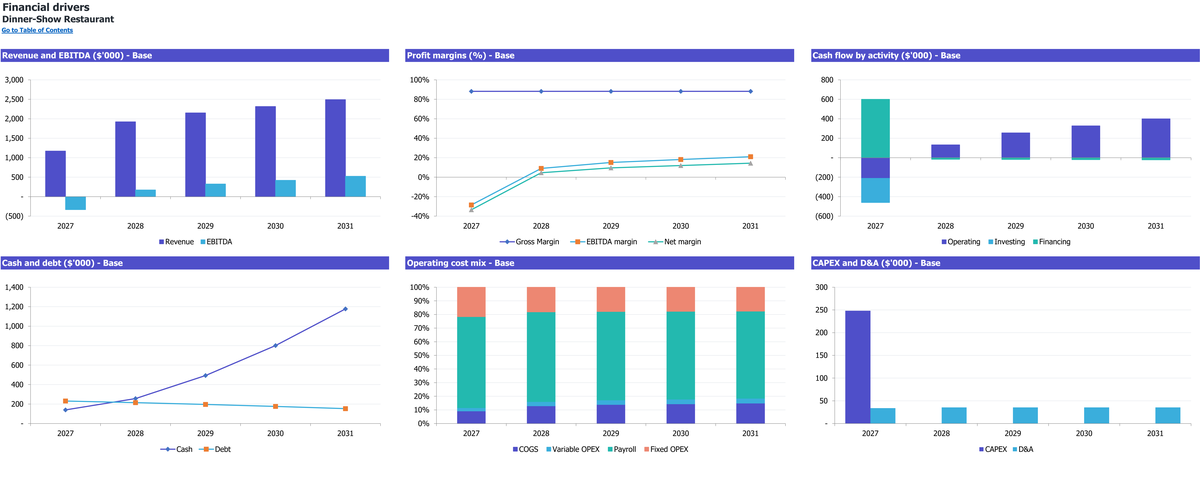The width and height of the screenshot is (1200, 503).
Task: Click the Cash legend entry
Action: click(x=176, y=449)
